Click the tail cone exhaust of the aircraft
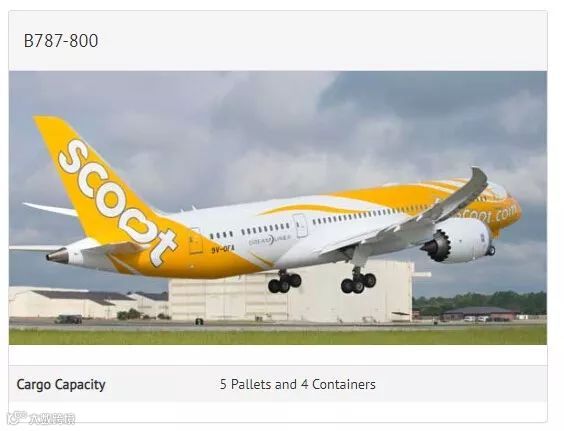564x431 pixels. [58, 256]
